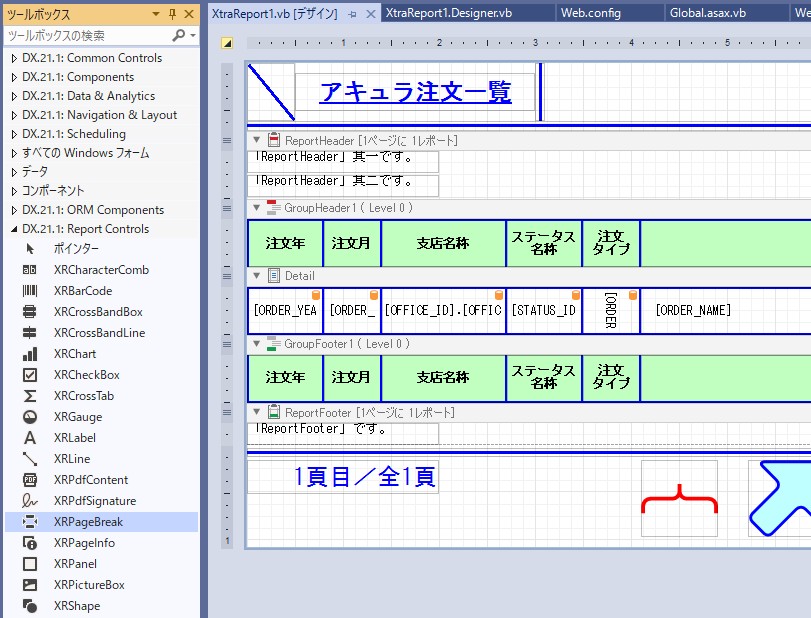811x618 pixels.
Task: Collapse DX.21.1: Report Controls category
Action: pyautogui.click(x=14, y=229)
